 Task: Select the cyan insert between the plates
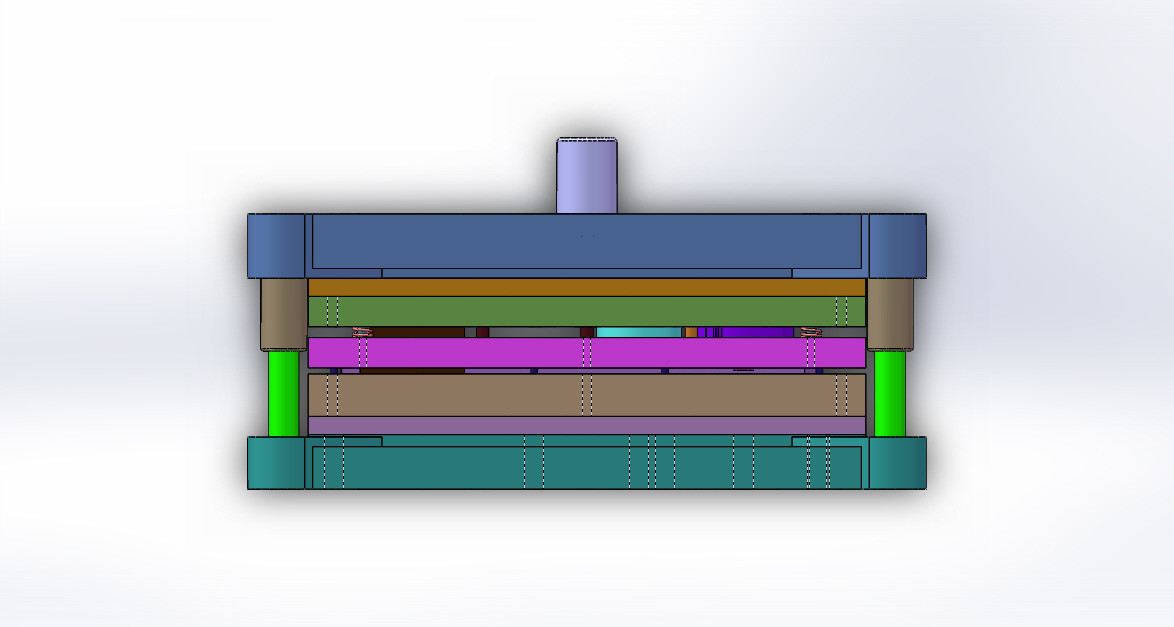point(639,332)
